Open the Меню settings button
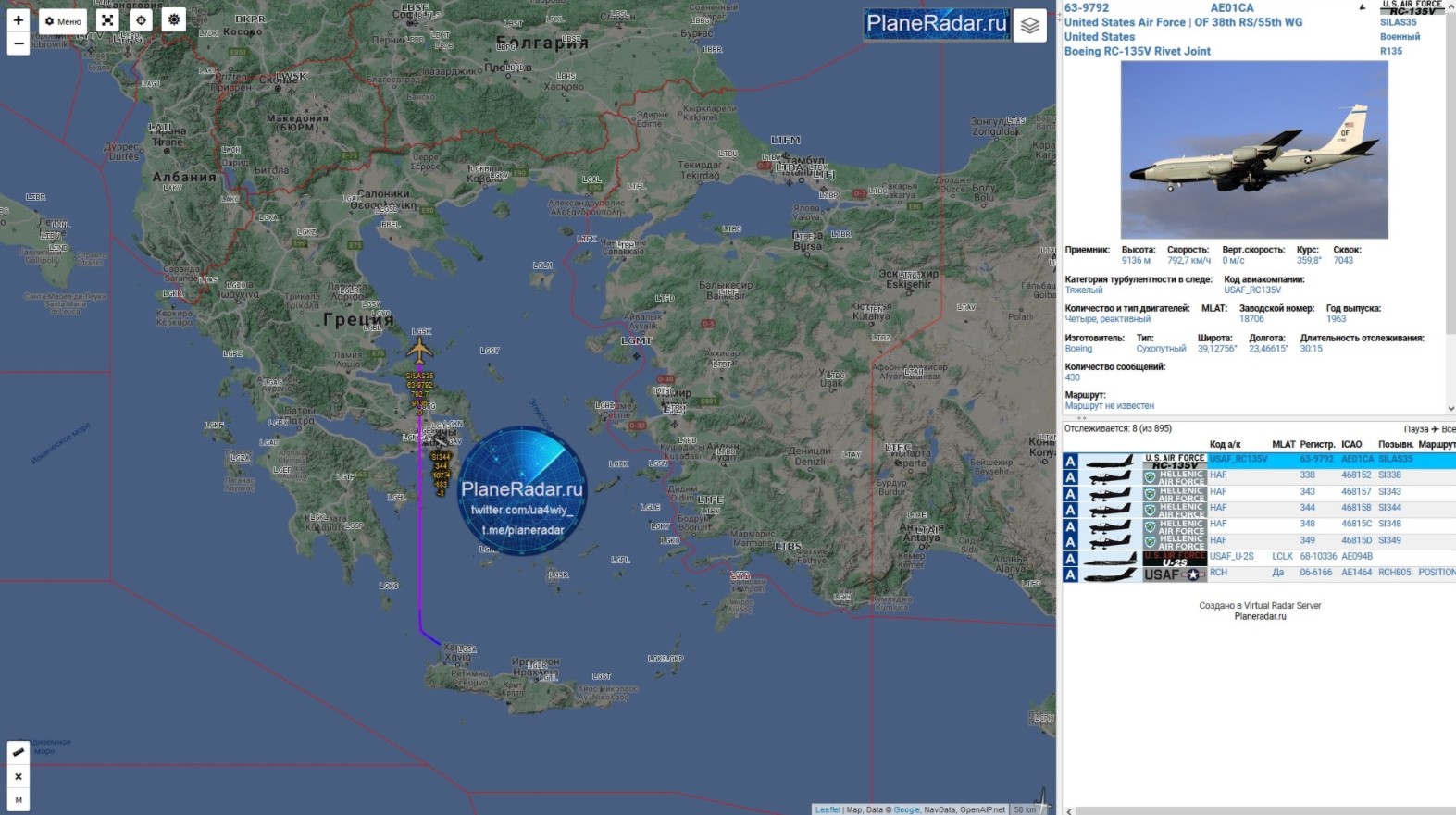Viewport: 1456px width, 815px height. pyautogui.click(x=63, y=20)
